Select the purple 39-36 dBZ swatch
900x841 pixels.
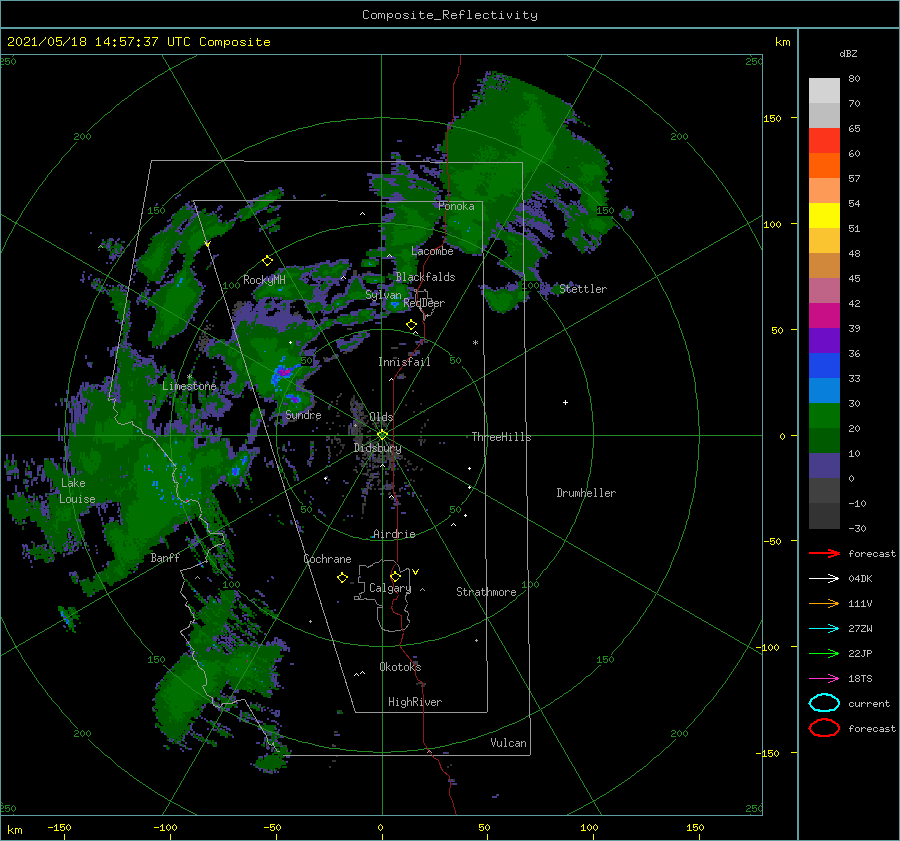(824, 340)
